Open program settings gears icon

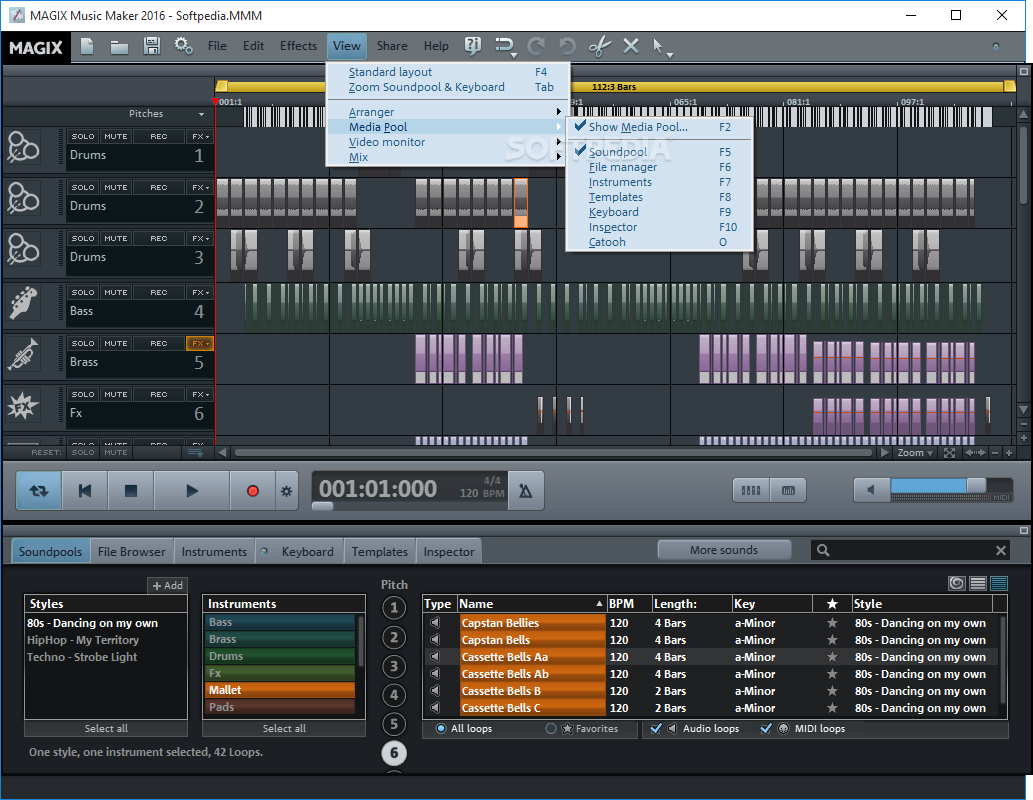click(x=183, y=46)
